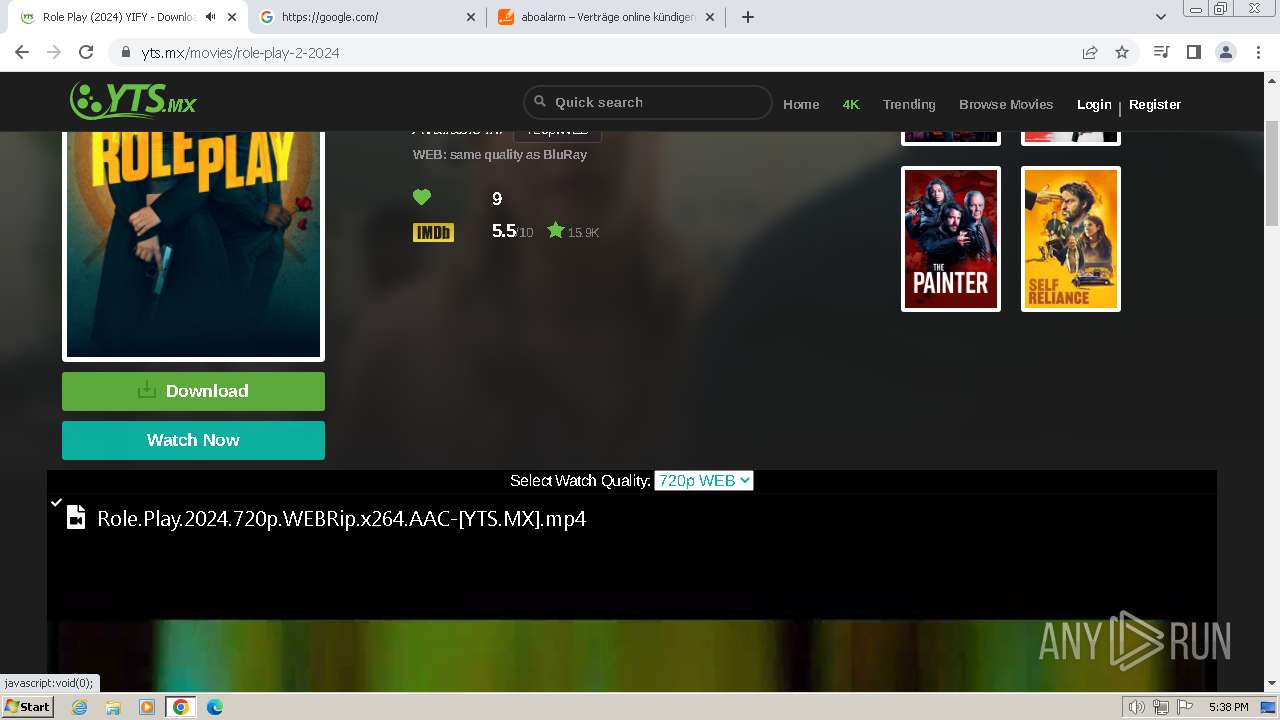Click the video file icon beside Role.Play filename
The width and height of the screenshot is (1280, 720).
[75, 517]
